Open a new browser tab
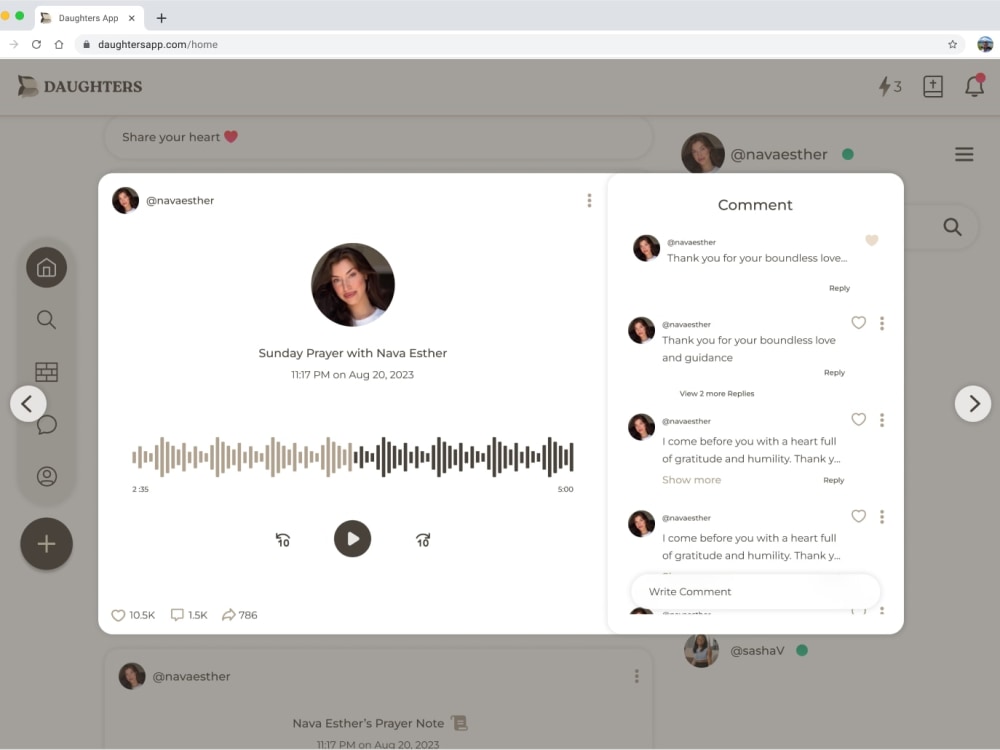The height and width of the screenshot is (750, 1000). pyautogui.click(x=161, y=18)
